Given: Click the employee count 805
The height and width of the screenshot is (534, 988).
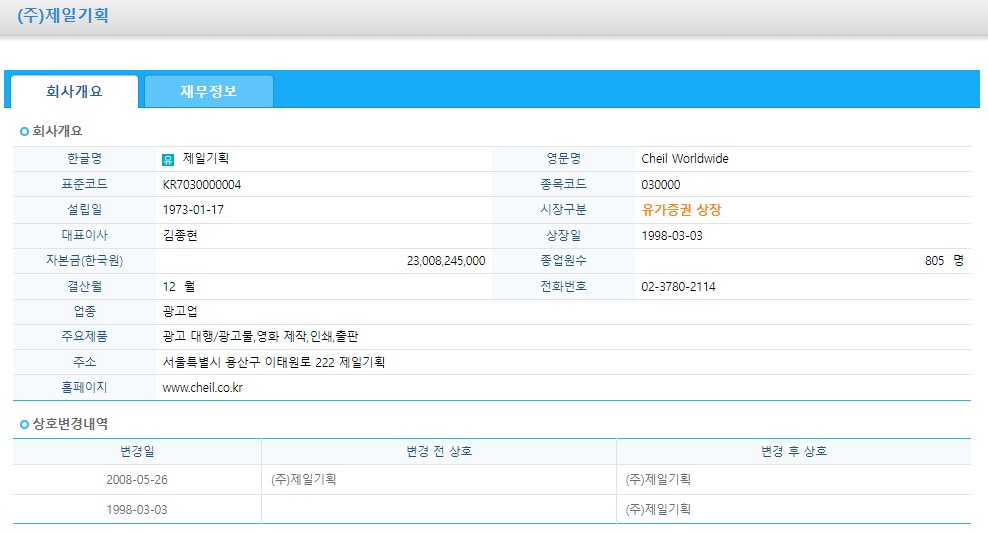Looking at the screenshot, I should 934,261.
